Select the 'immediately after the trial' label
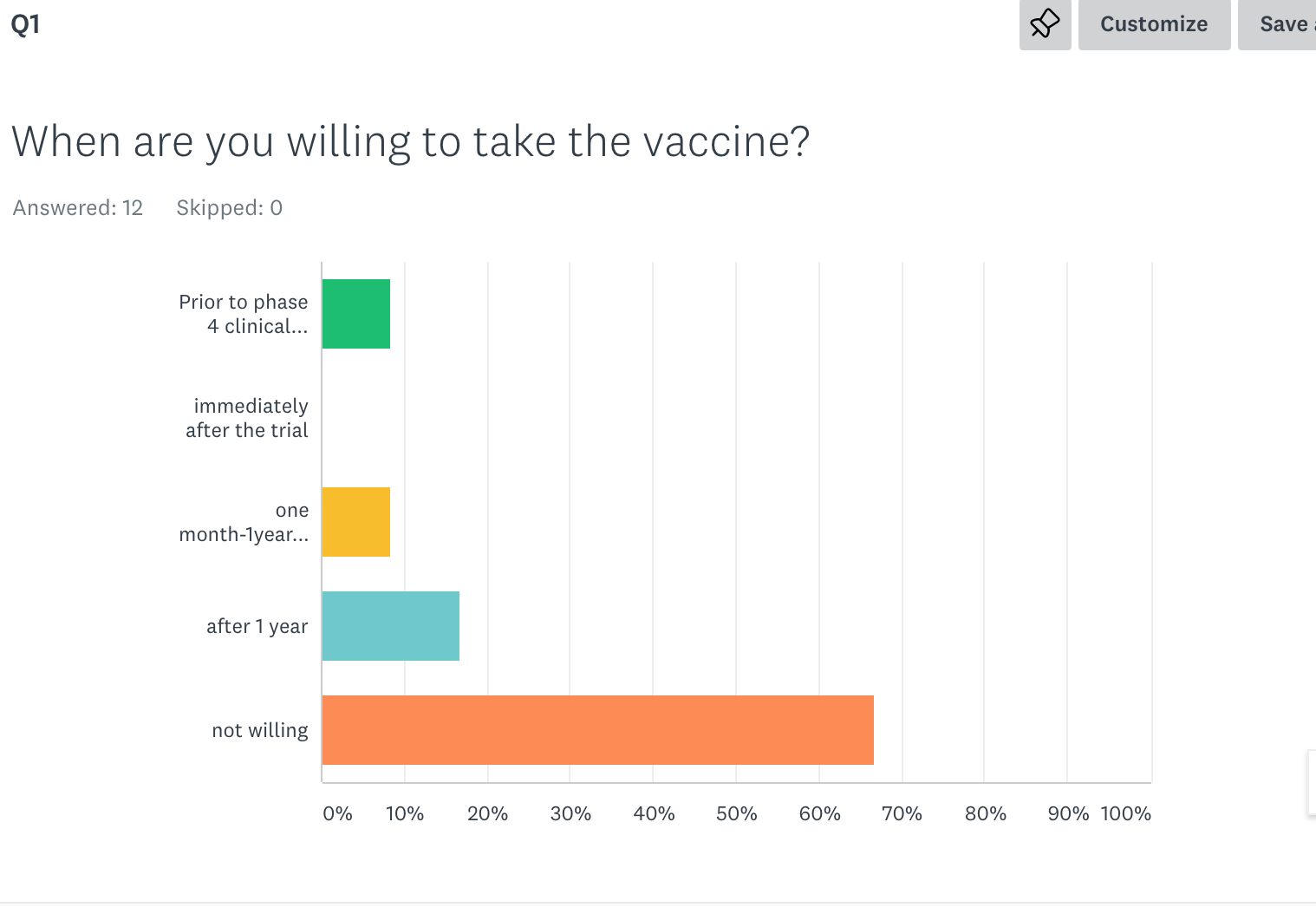The height and width of the screenshot is (907, 1316). tap(248, 418)
